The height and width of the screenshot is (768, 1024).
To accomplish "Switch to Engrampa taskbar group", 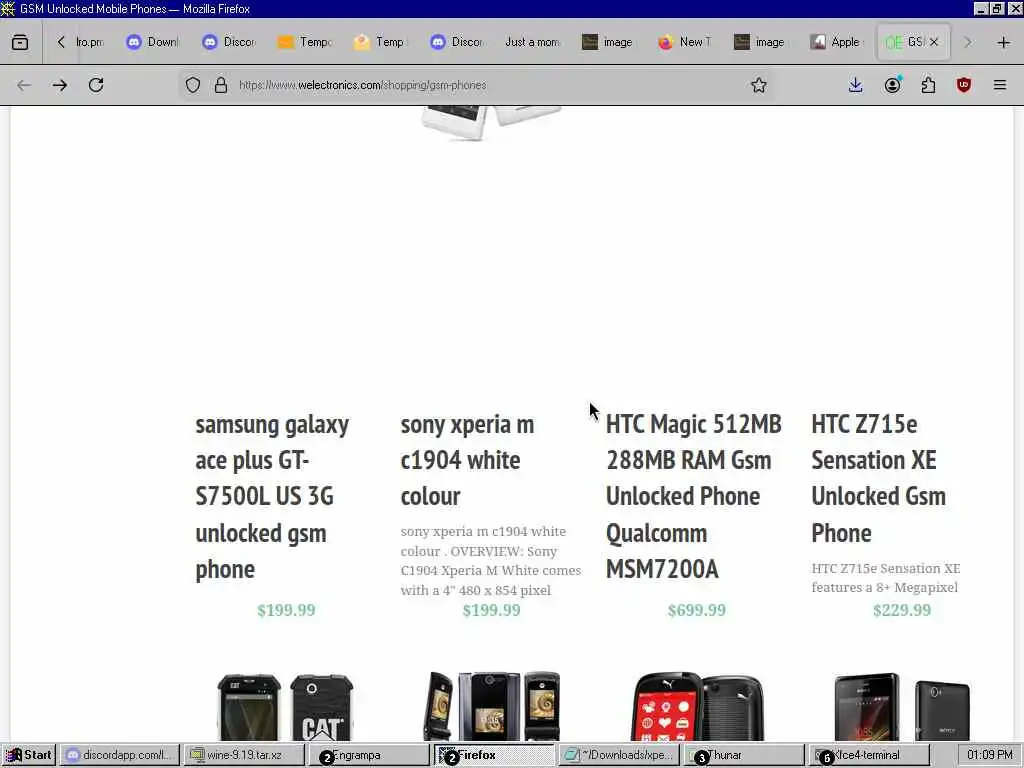I will [x=368, y=755].
